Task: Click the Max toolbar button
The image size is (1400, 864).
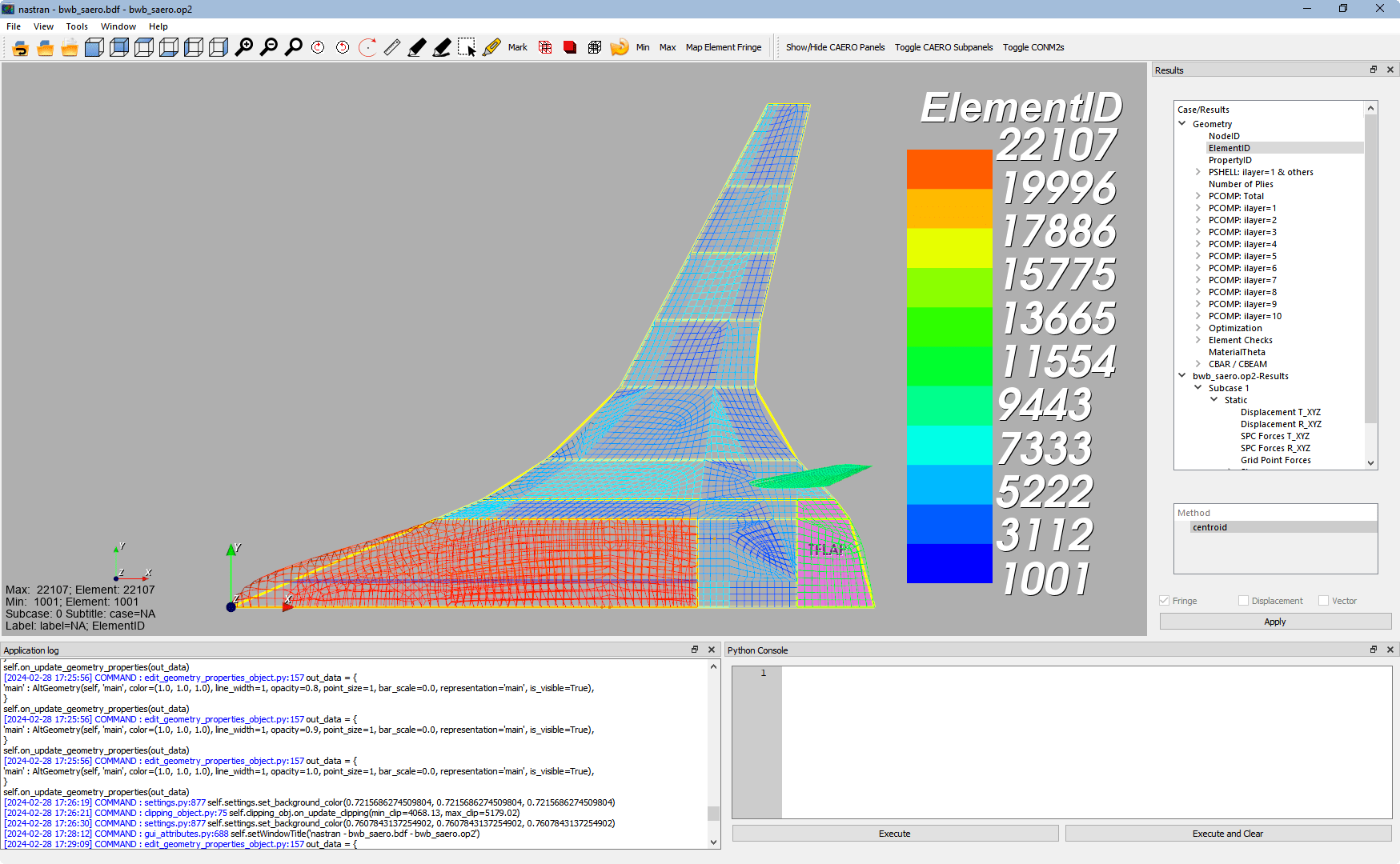Action: tap(668, 47)
